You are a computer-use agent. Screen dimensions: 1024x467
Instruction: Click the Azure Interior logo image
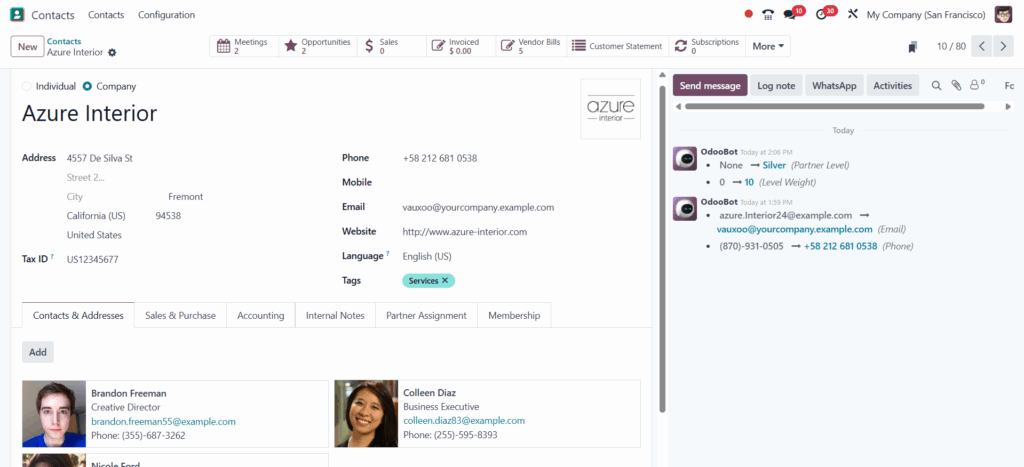[x=611, y=109]
